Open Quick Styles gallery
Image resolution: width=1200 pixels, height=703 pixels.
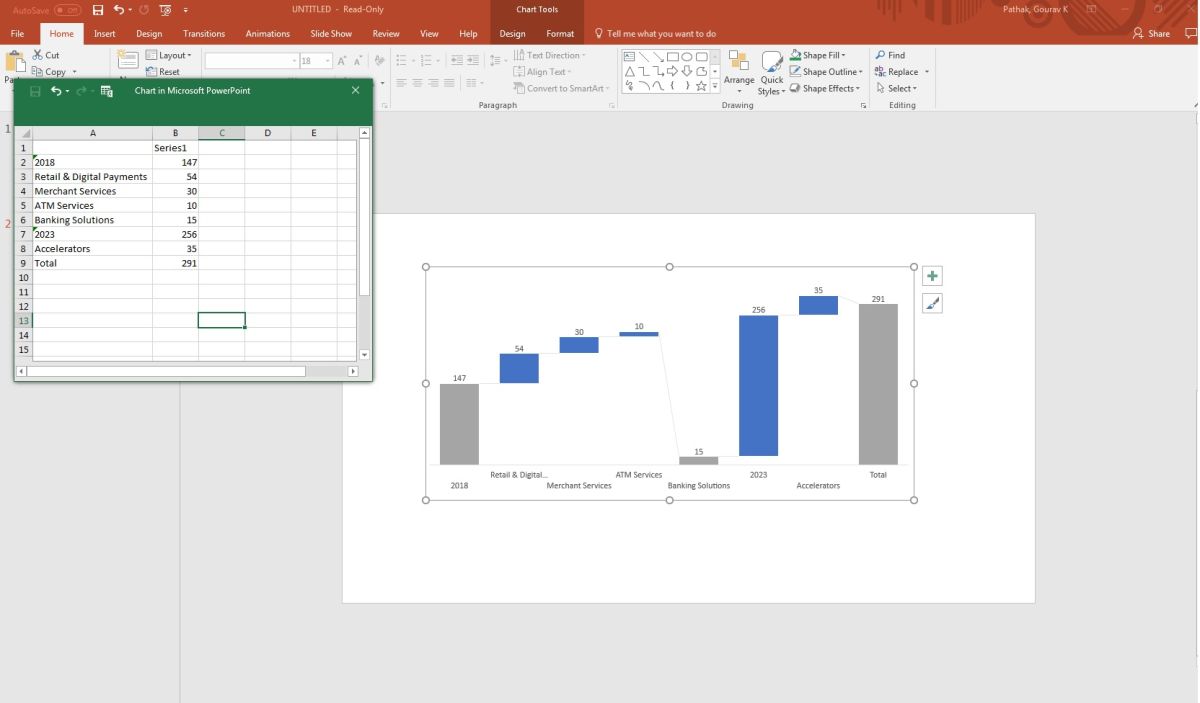(x=771, y=72)
